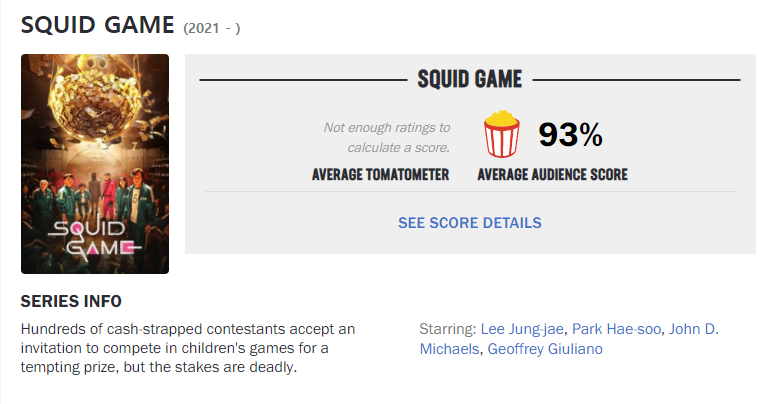Open Lee Jung-jae's cast page
This screenshot has height=404, width=769.
(x=522, y=329)
